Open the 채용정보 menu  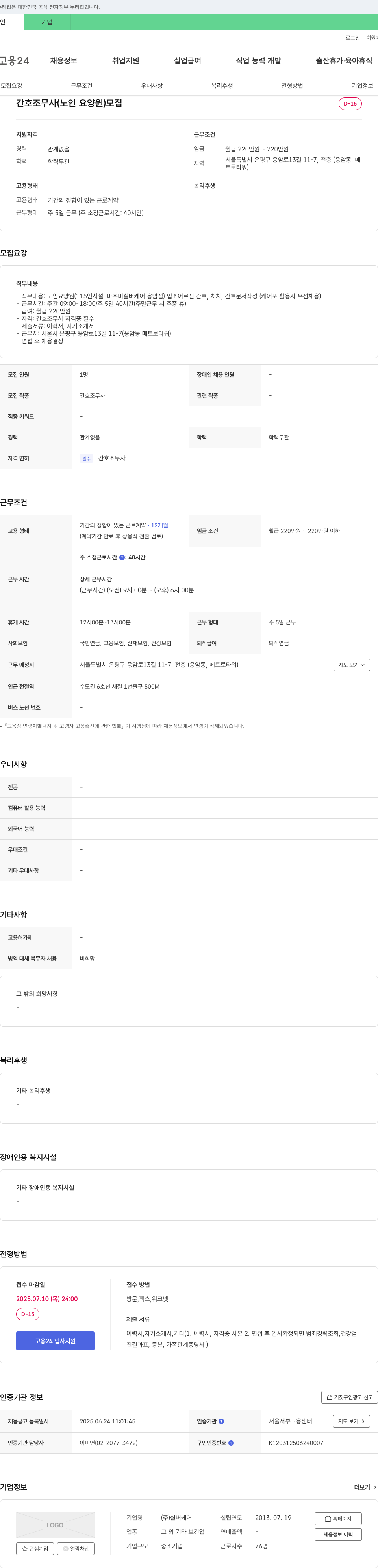click(x=64, y=61)
